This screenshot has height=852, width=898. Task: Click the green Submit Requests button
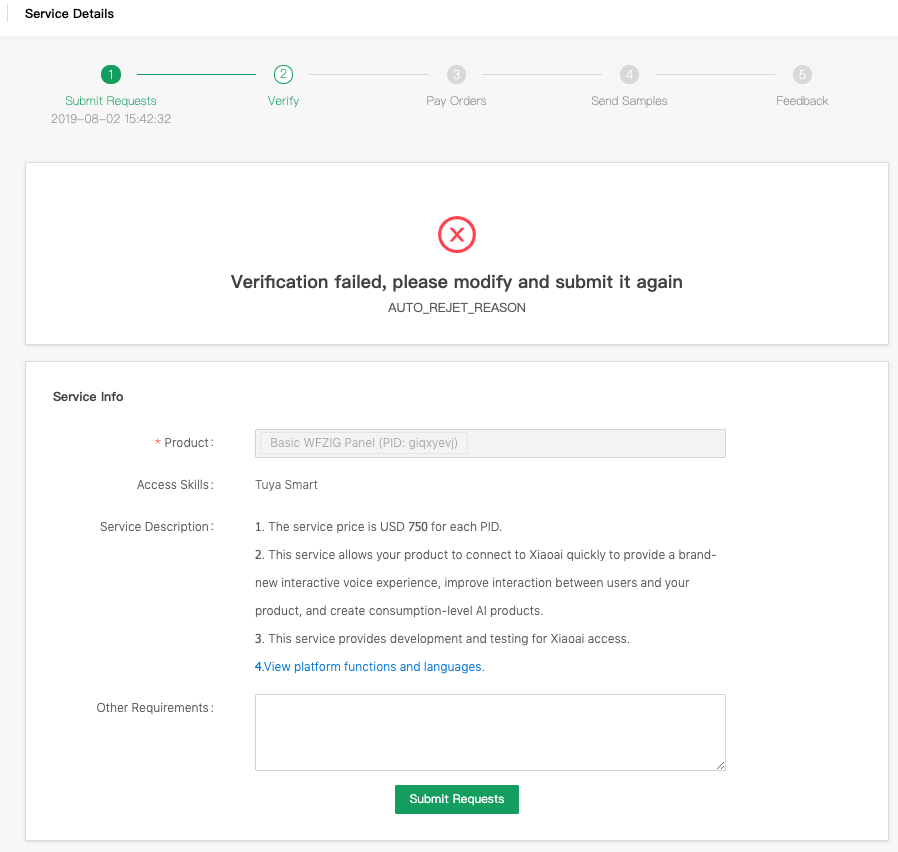click(457, 799)
